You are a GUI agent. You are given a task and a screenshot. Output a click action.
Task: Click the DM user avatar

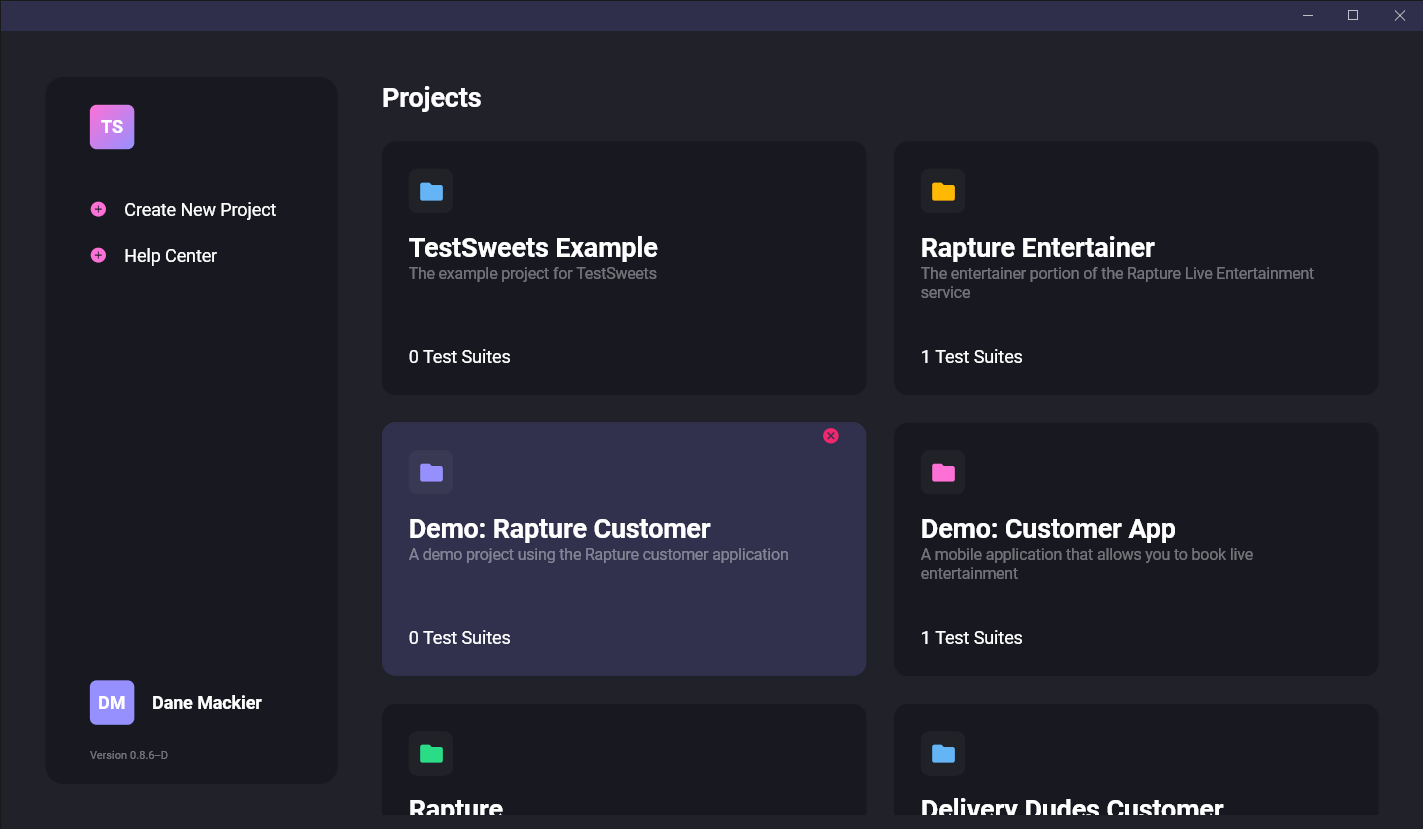(112, 702)
